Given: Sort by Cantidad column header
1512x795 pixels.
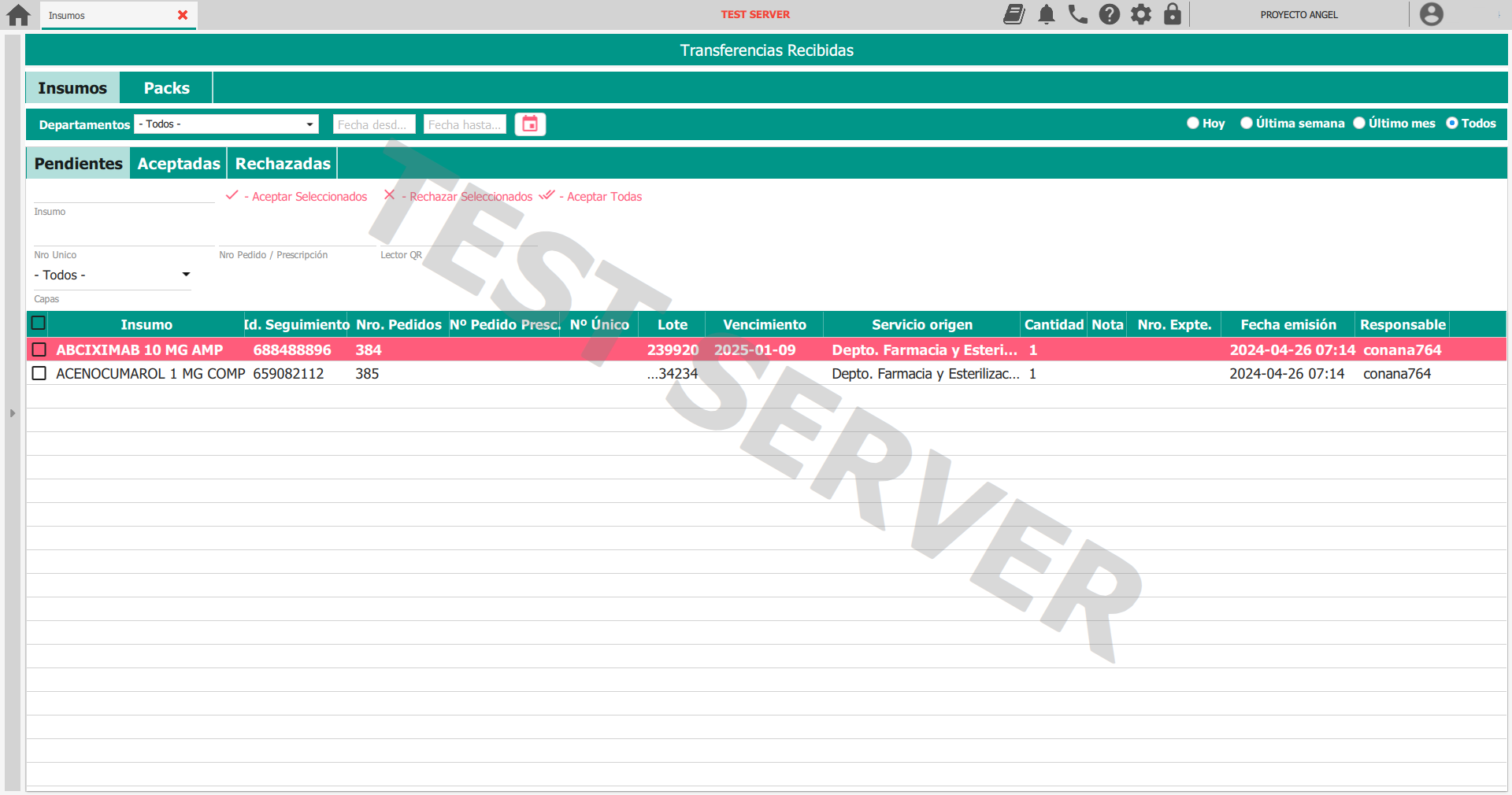Looking at the screenshot, I should [x=1054, y=324].
